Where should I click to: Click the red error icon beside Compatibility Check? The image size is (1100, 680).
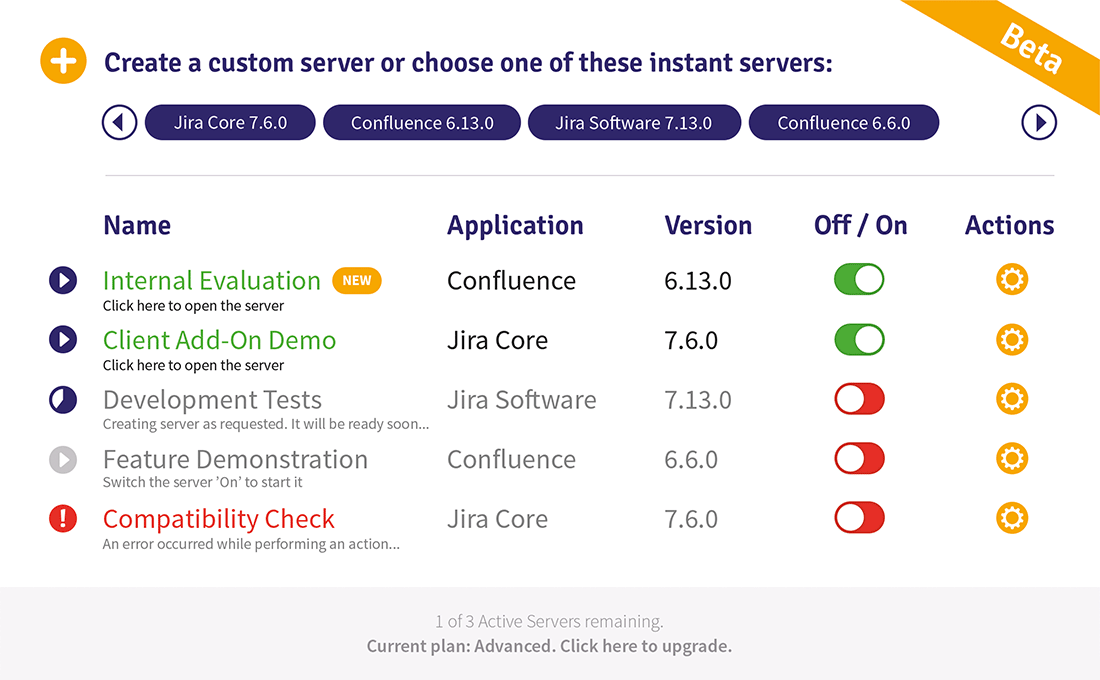click(x=63, y=519)
